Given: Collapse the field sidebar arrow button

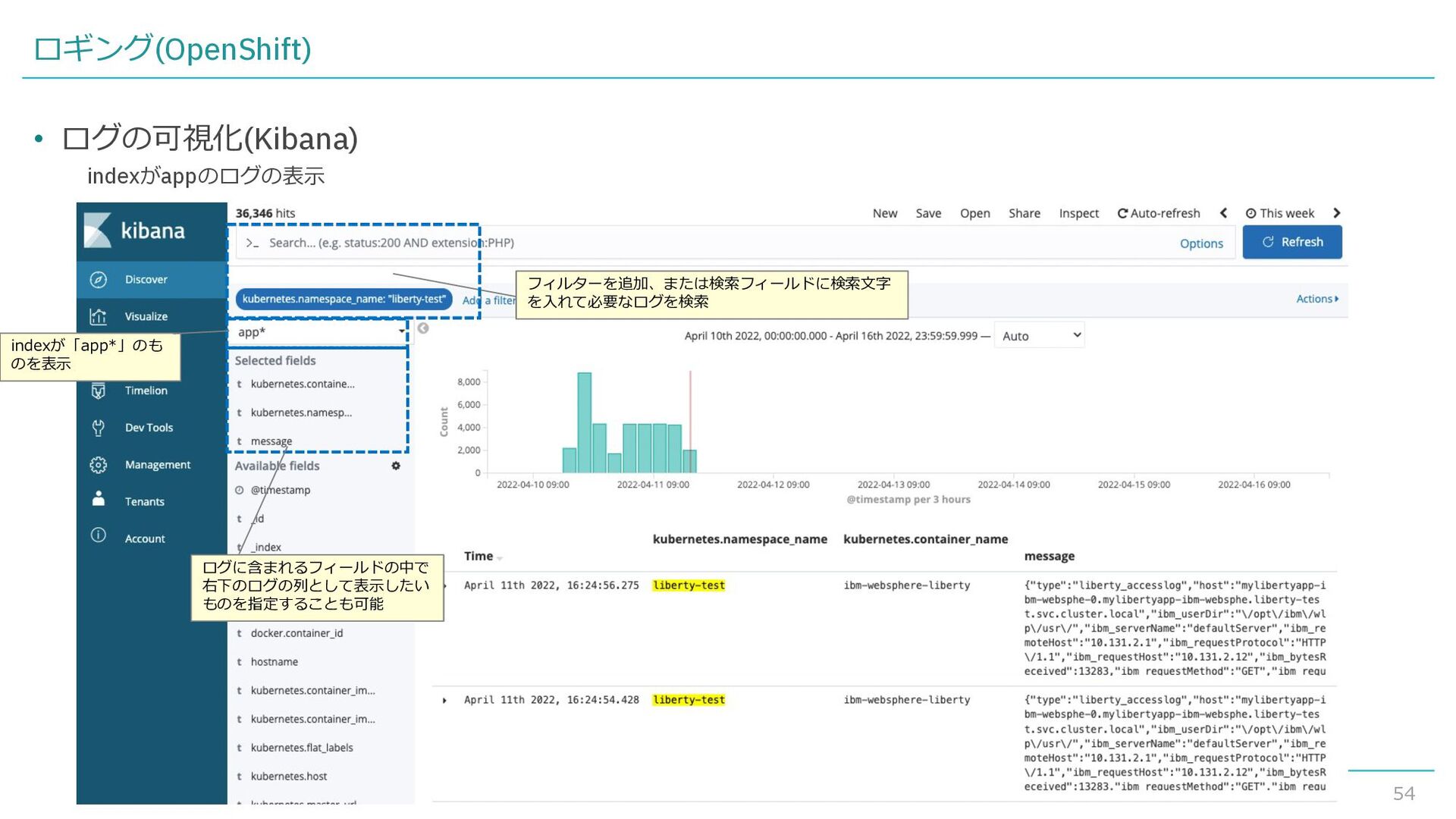Looking at the screenshot, I should [423, 328].
